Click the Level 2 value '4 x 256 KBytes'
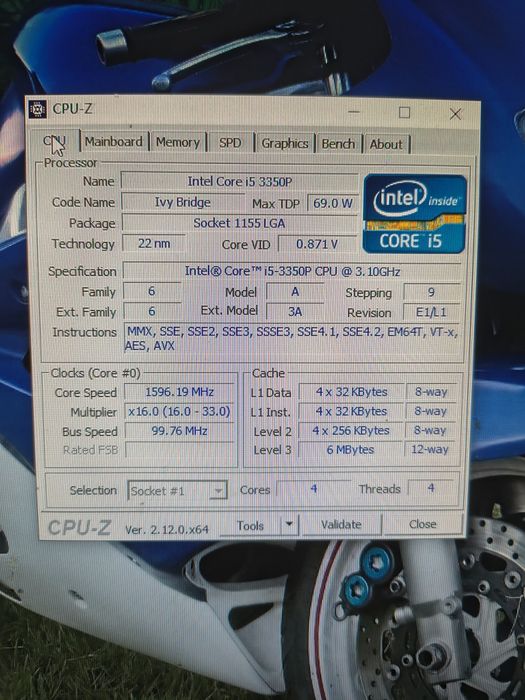 click(x=351, y=430)
